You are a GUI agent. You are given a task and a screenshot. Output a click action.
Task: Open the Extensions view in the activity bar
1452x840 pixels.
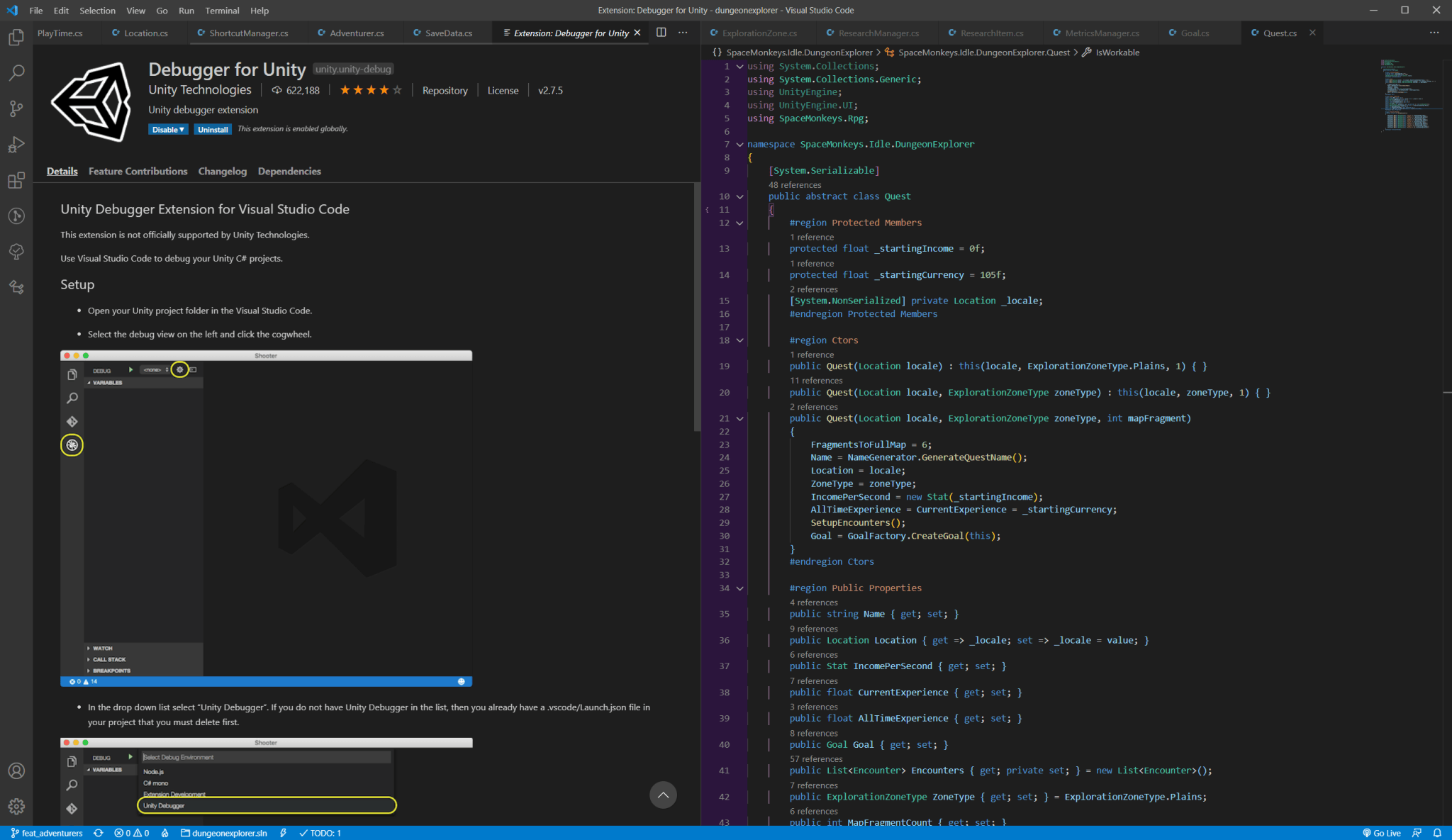(16, 180)
